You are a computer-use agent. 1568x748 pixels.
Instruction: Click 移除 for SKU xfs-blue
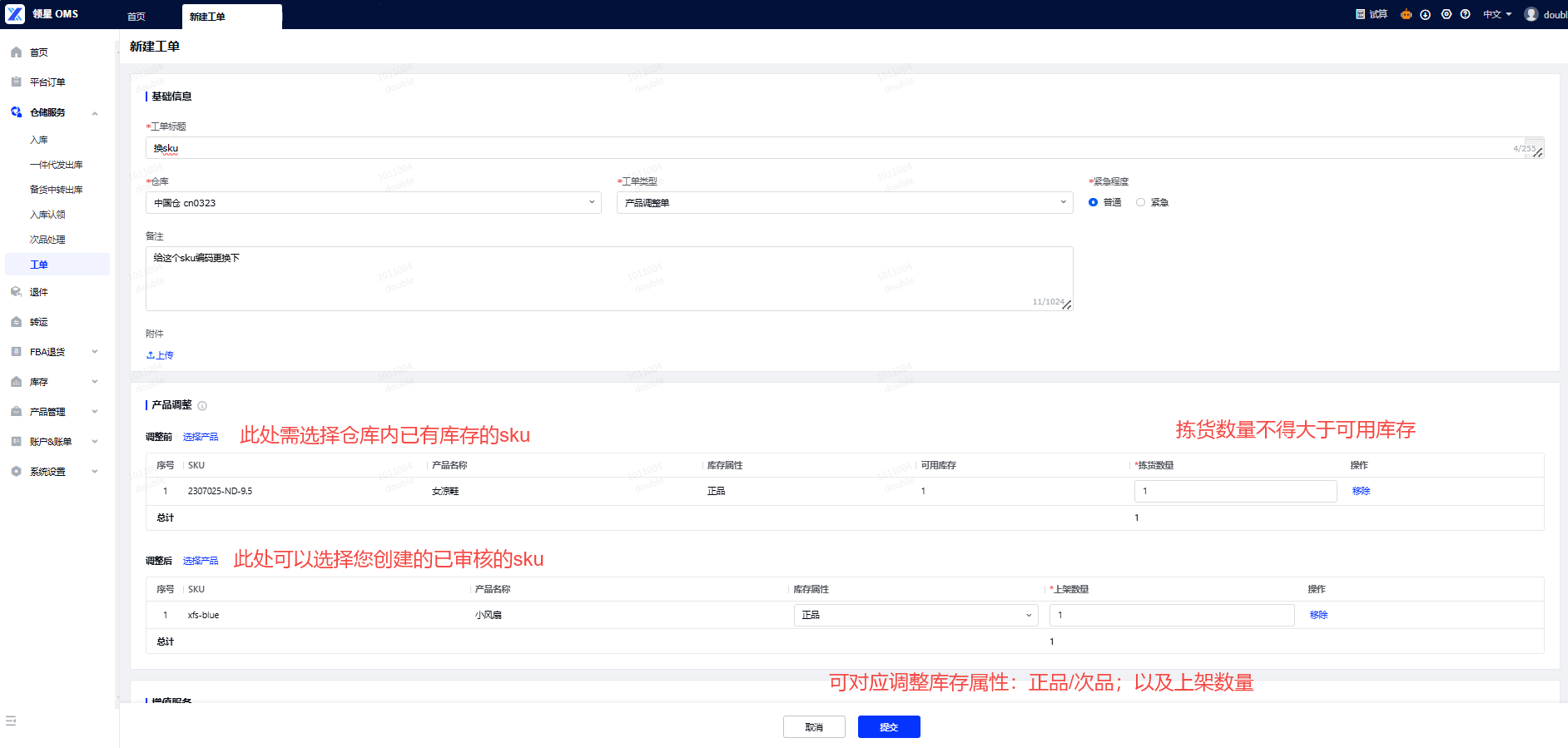1318,615
